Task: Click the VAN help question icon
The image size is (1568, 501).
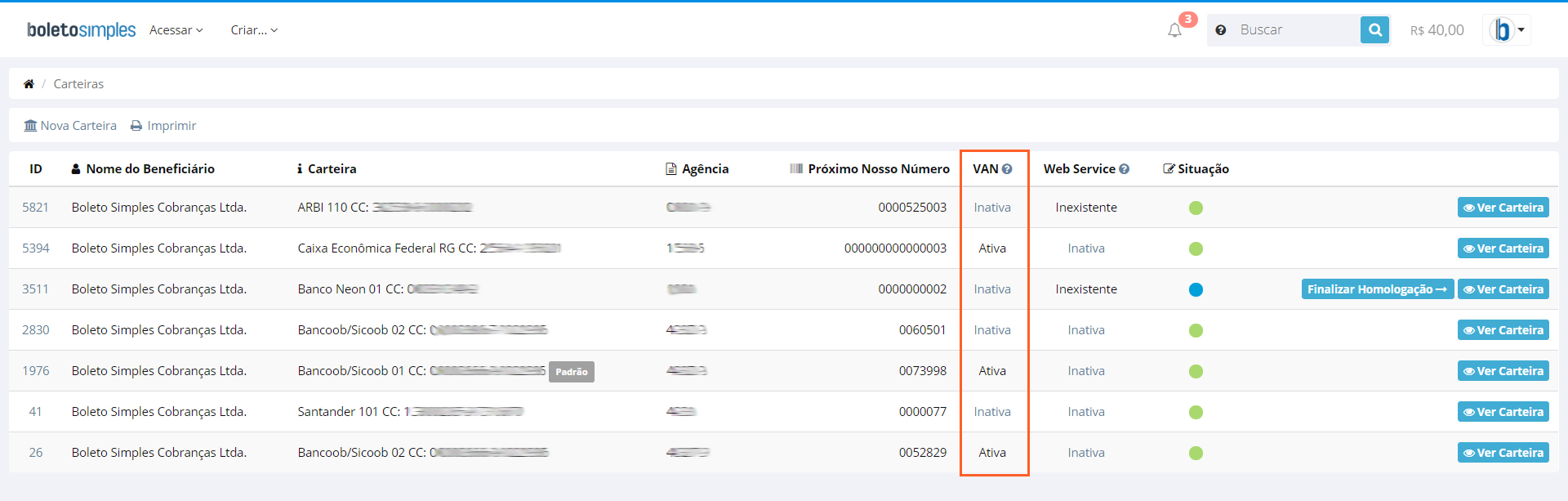Action: click(x=1007, y=169)
